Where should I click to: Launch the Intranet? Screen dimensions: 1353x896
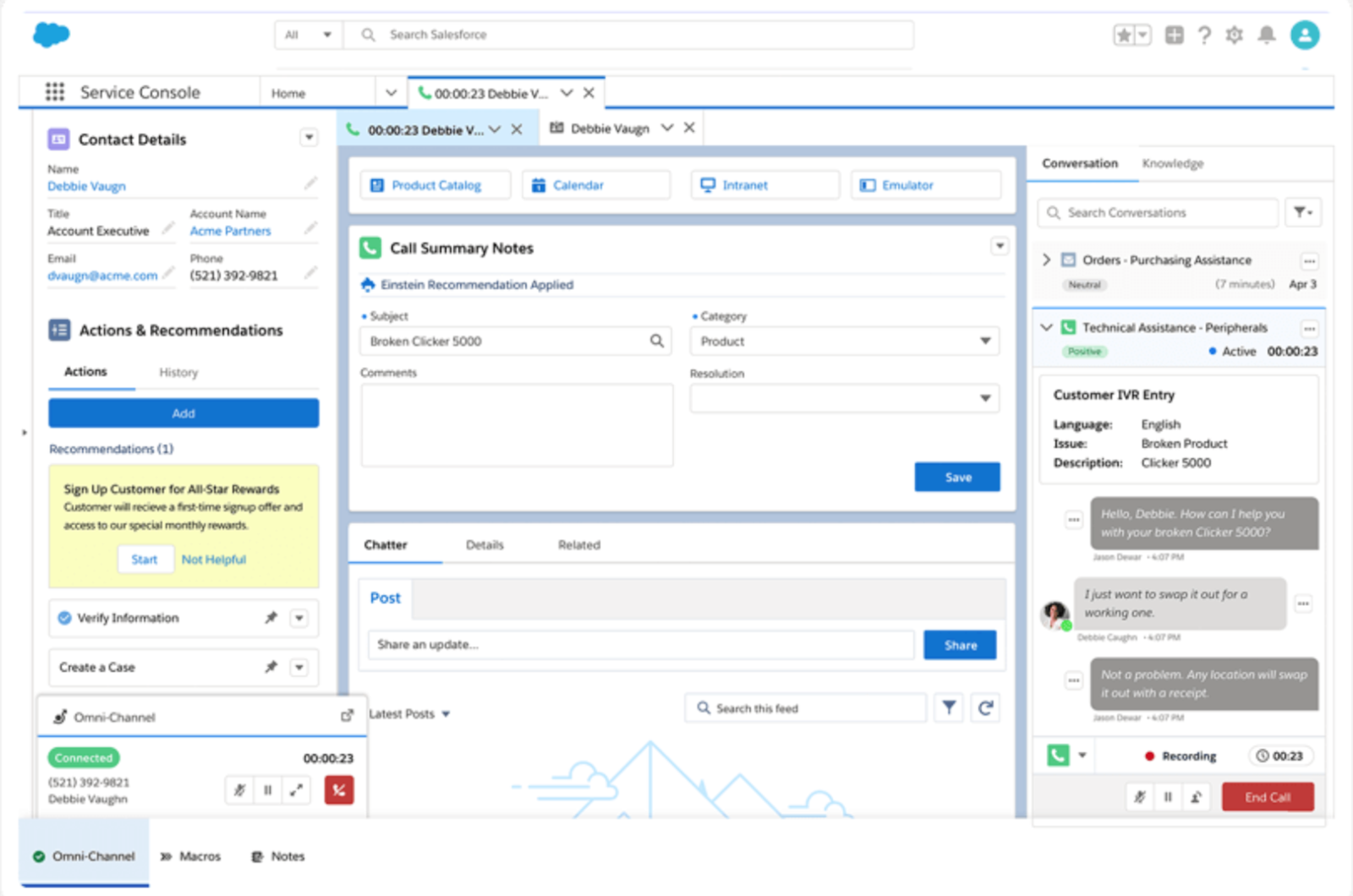764,184
